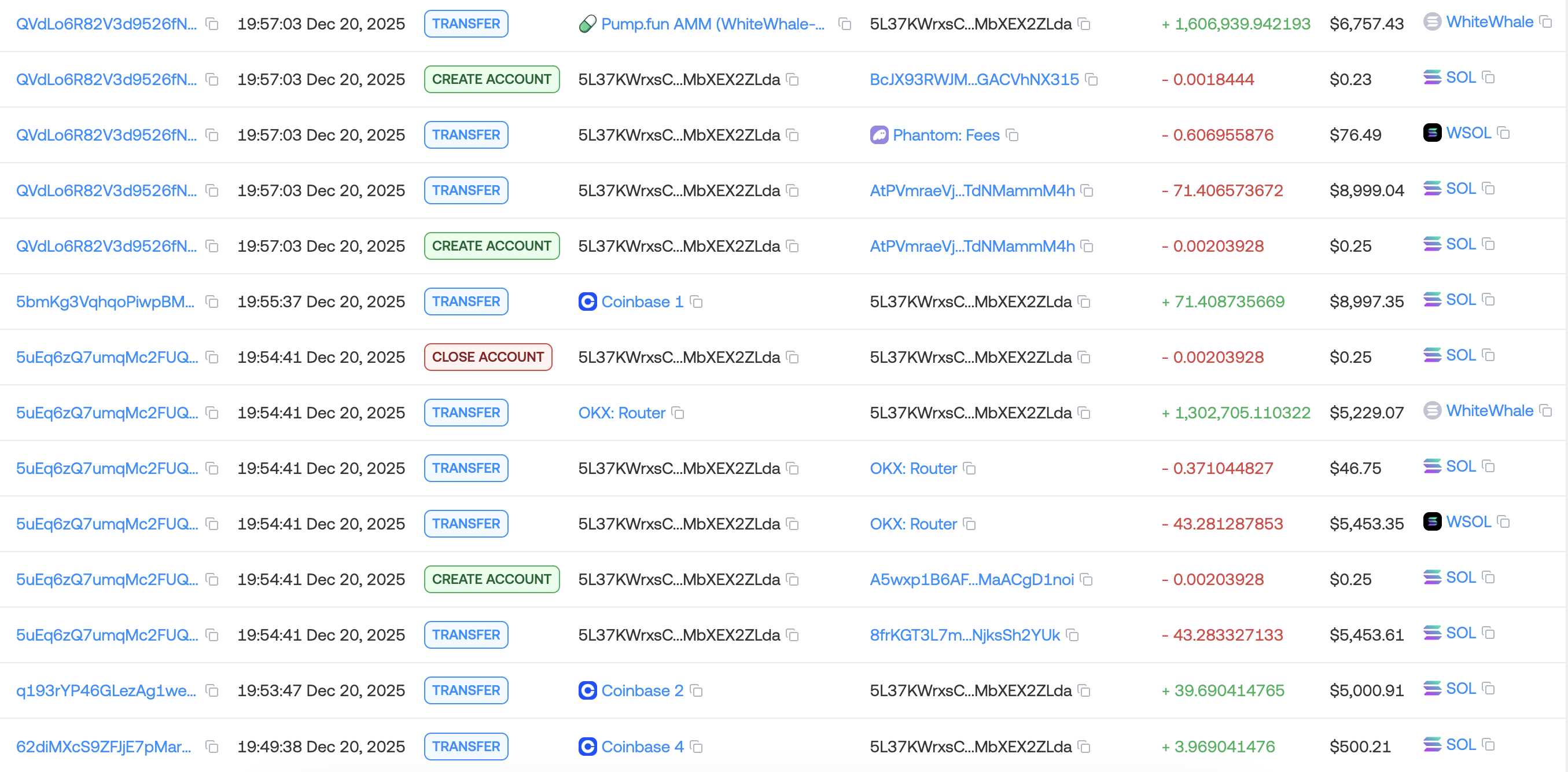Viewport: 1568px width, 772px height.
Task: Click the CLOSE ACCOUNT action badge
Action: [x=488, y=357]
